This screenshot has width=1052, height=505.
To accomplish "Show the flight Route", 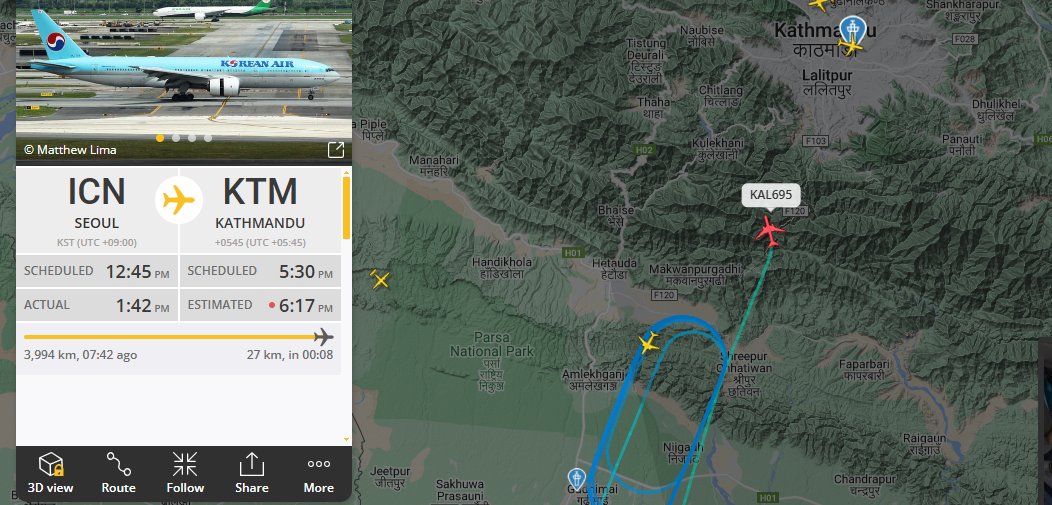I will (x=118, y=473).
